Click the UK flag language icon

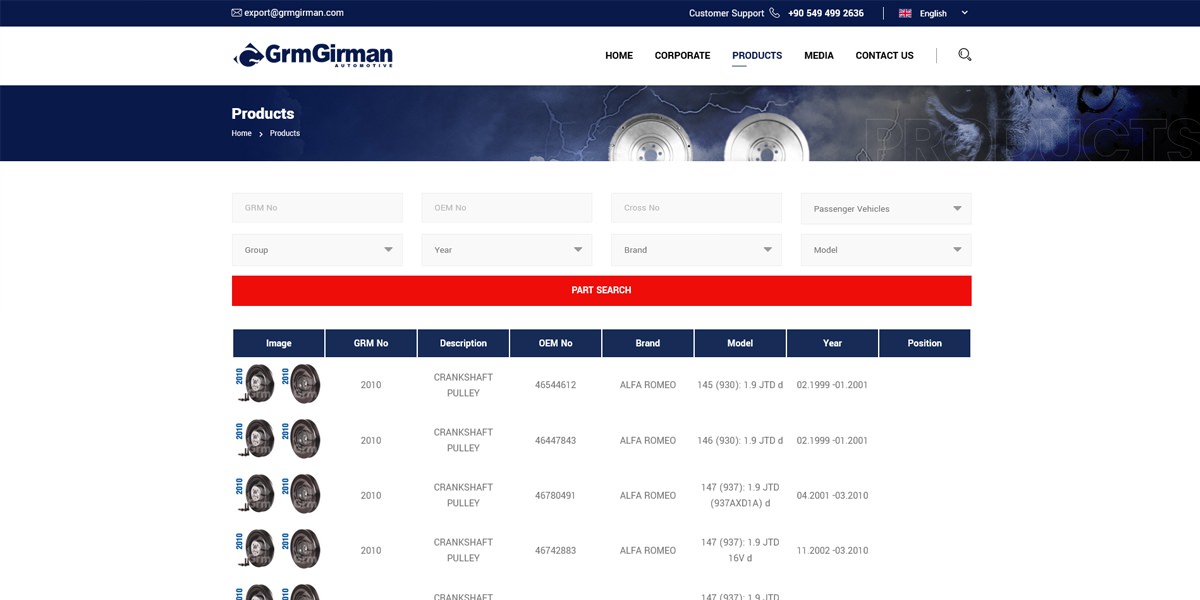(905, 13)
